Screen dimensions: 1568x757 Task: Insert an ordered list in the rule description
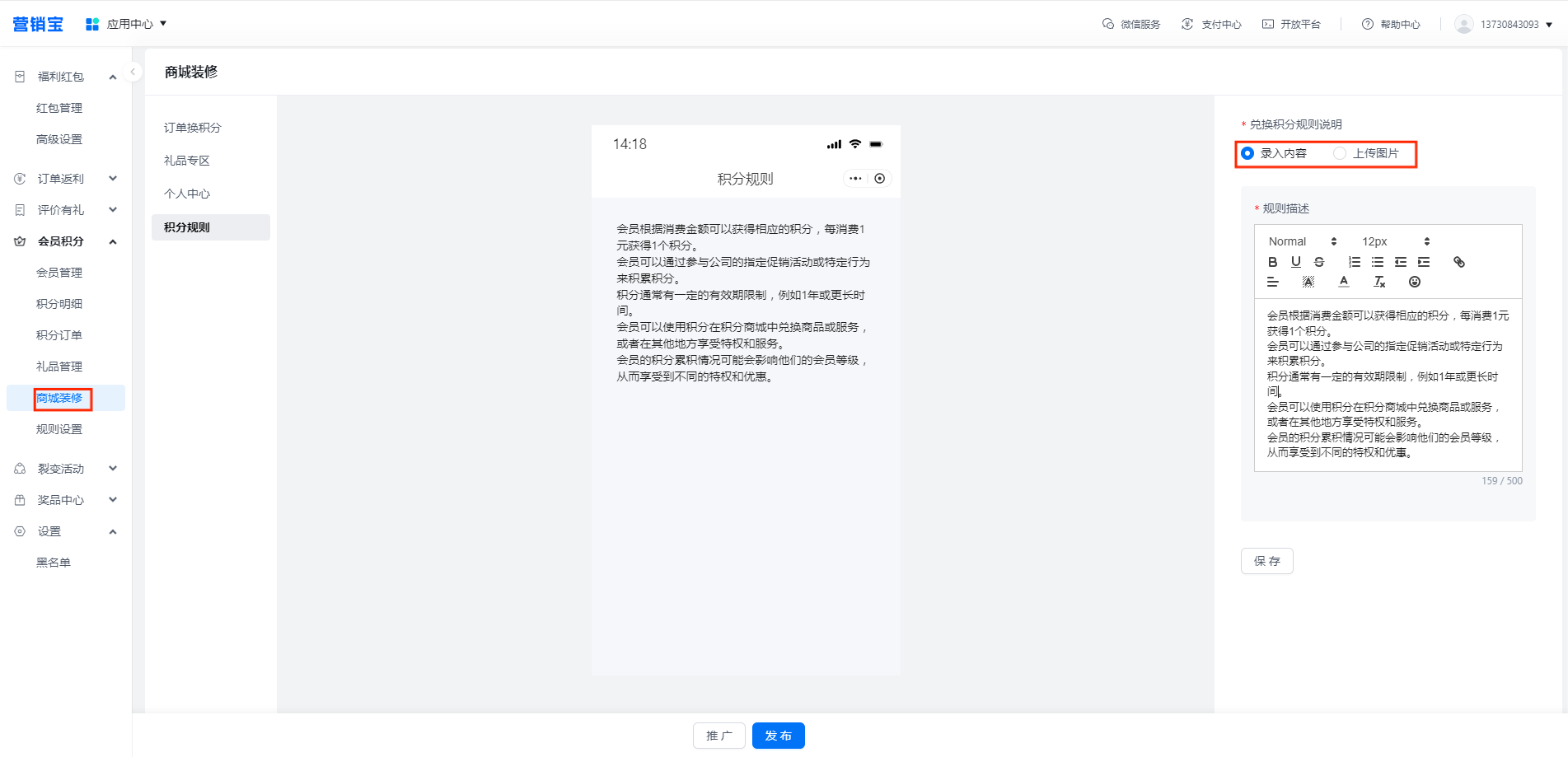coord(1354,262)
